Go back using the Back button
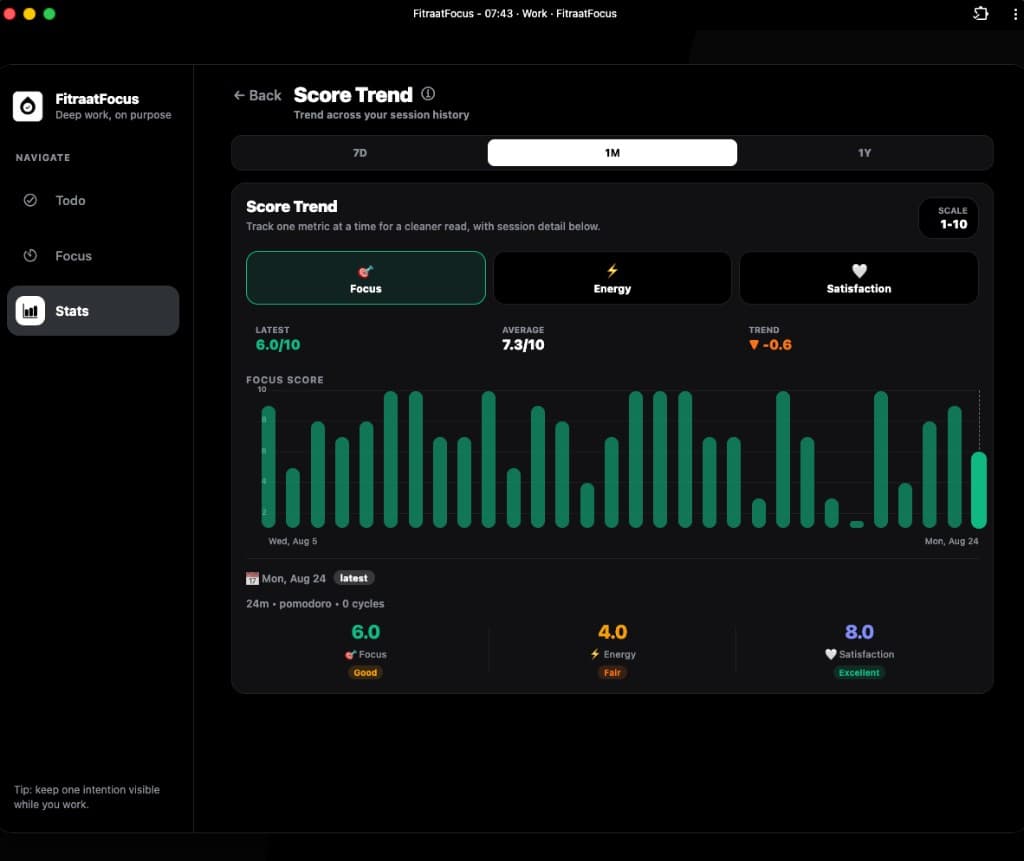Viewport: 1024px width, 861px height. [x=257, y=95]
